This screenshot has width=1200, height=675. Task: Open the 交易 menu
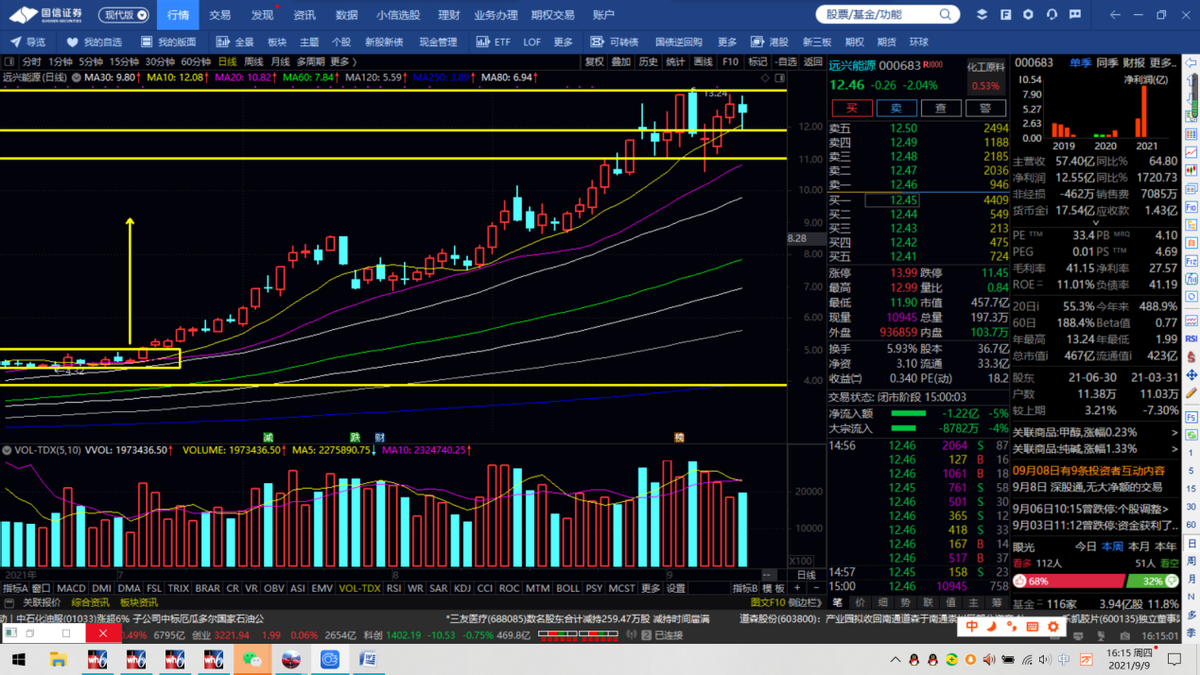point(220,15)
